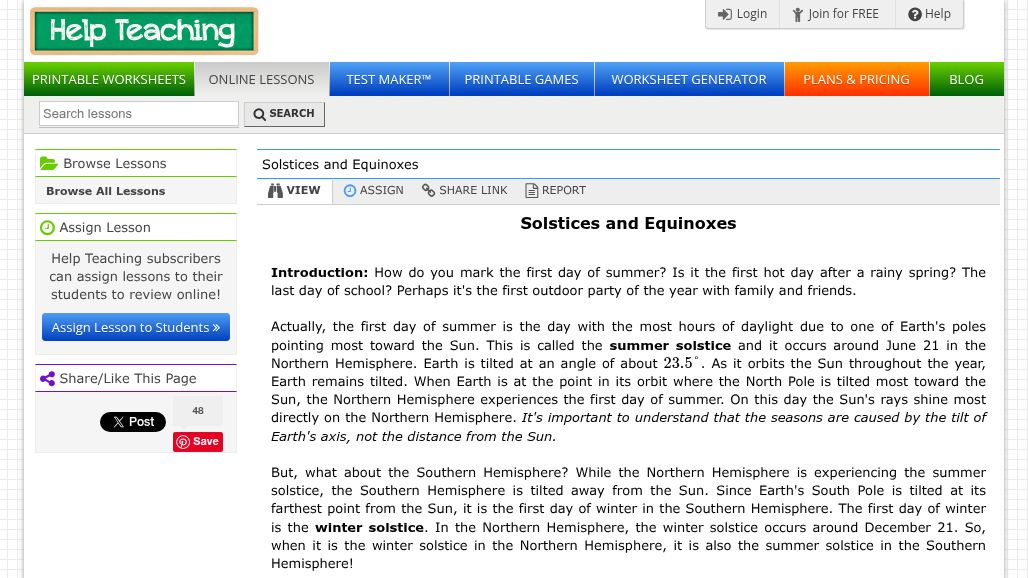
Task: Click Assign Lesson to Students button
Action: (x=136, y=327)
